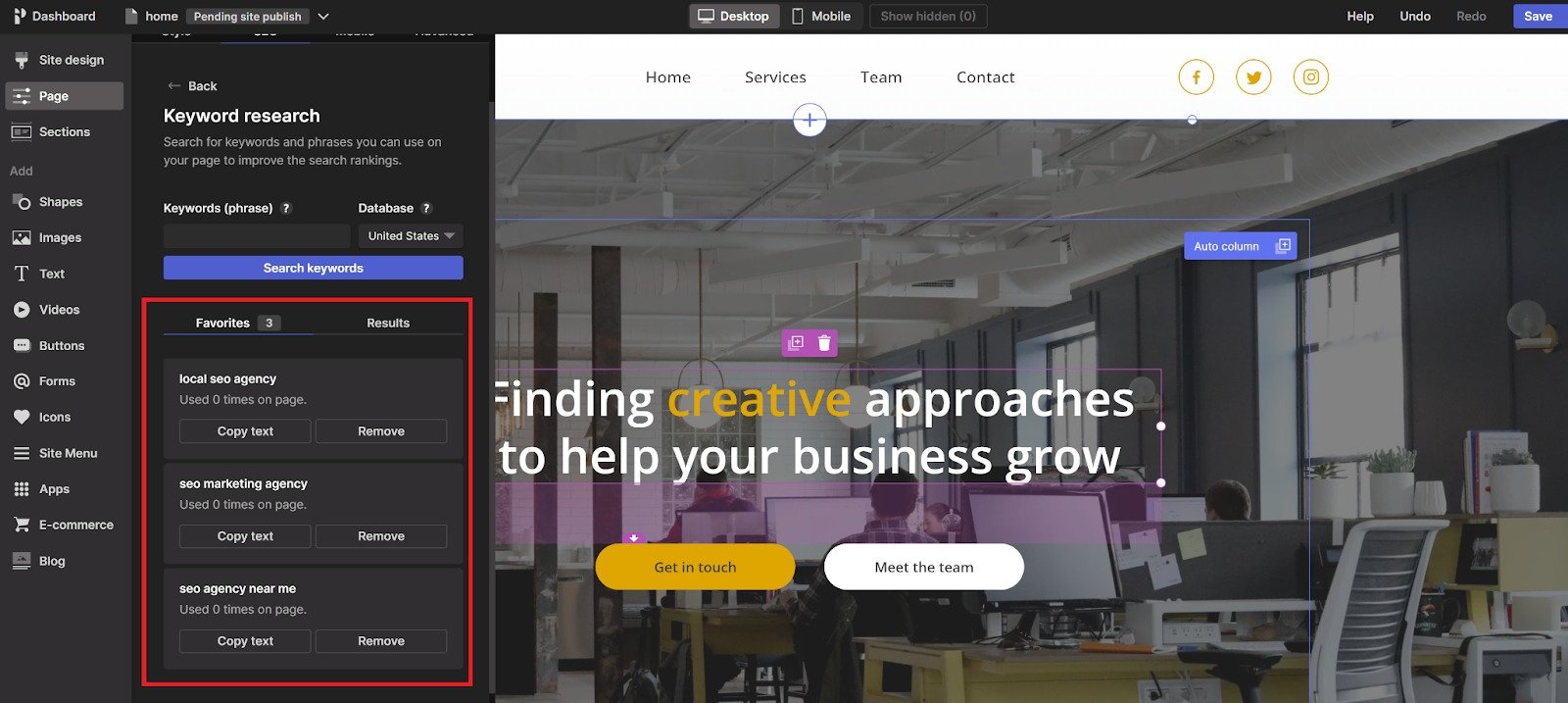Click the Keywords phrase help question mark
Screen dimensions: 1568x703
click(286, 208)
